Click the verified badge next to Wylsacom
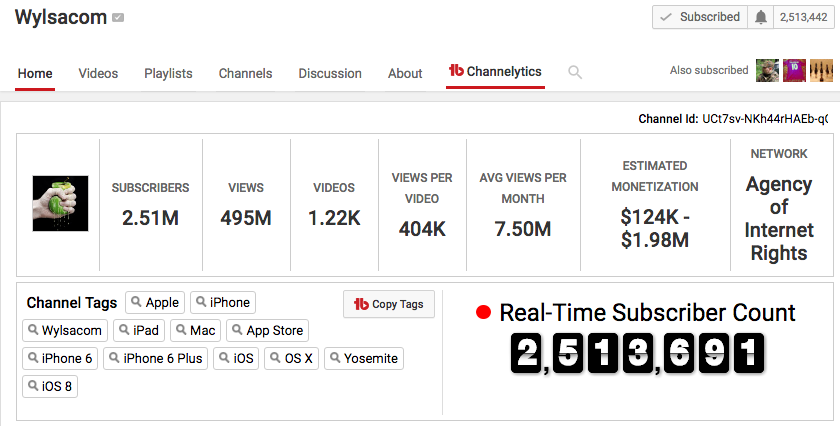 pos(118,18)
